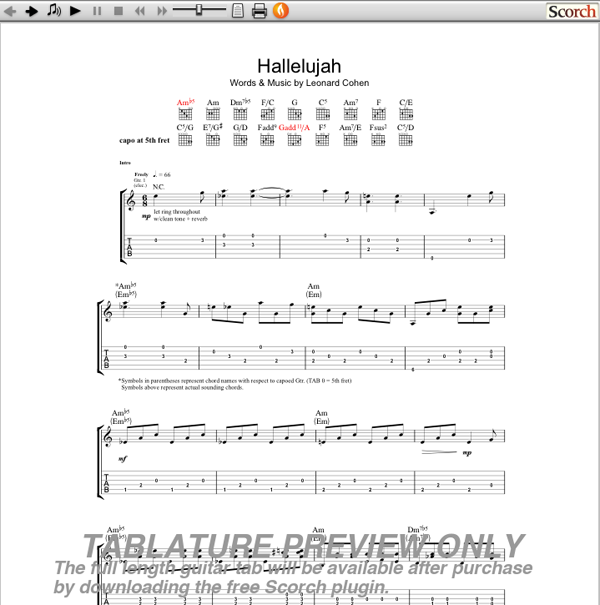Start playback of the Hallelujah score
This screenshot has width=600, height=605.
(x=75, y=11)
